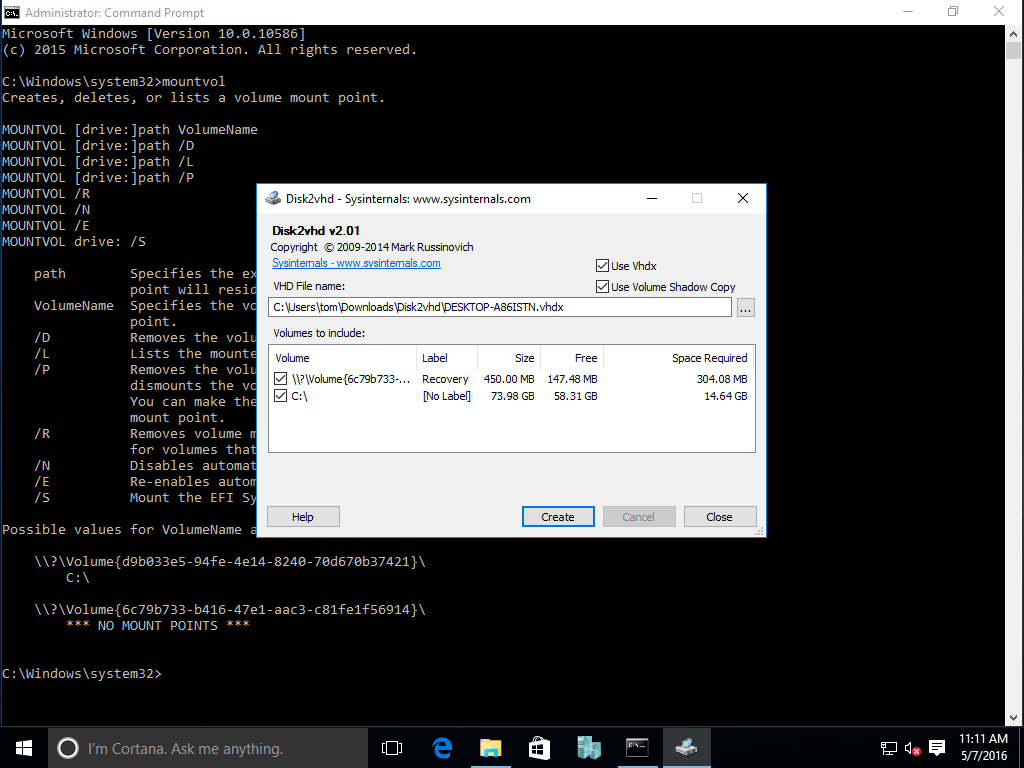Browse for a VHD file location
The height and width of the screenshot is (768, 1024).
point(745,307)
